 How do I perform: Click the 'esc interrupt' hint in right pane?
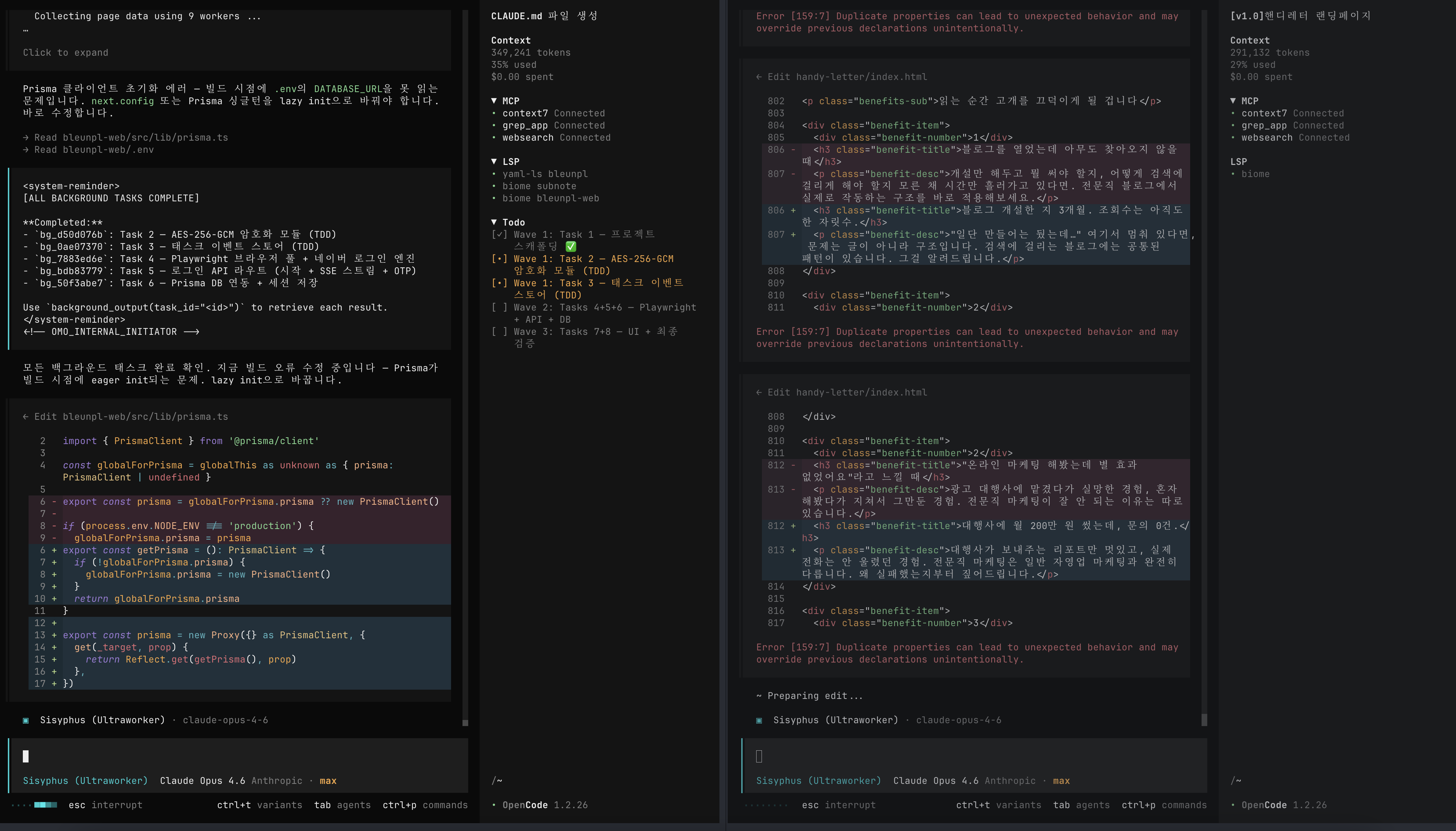tap(839, 805)
